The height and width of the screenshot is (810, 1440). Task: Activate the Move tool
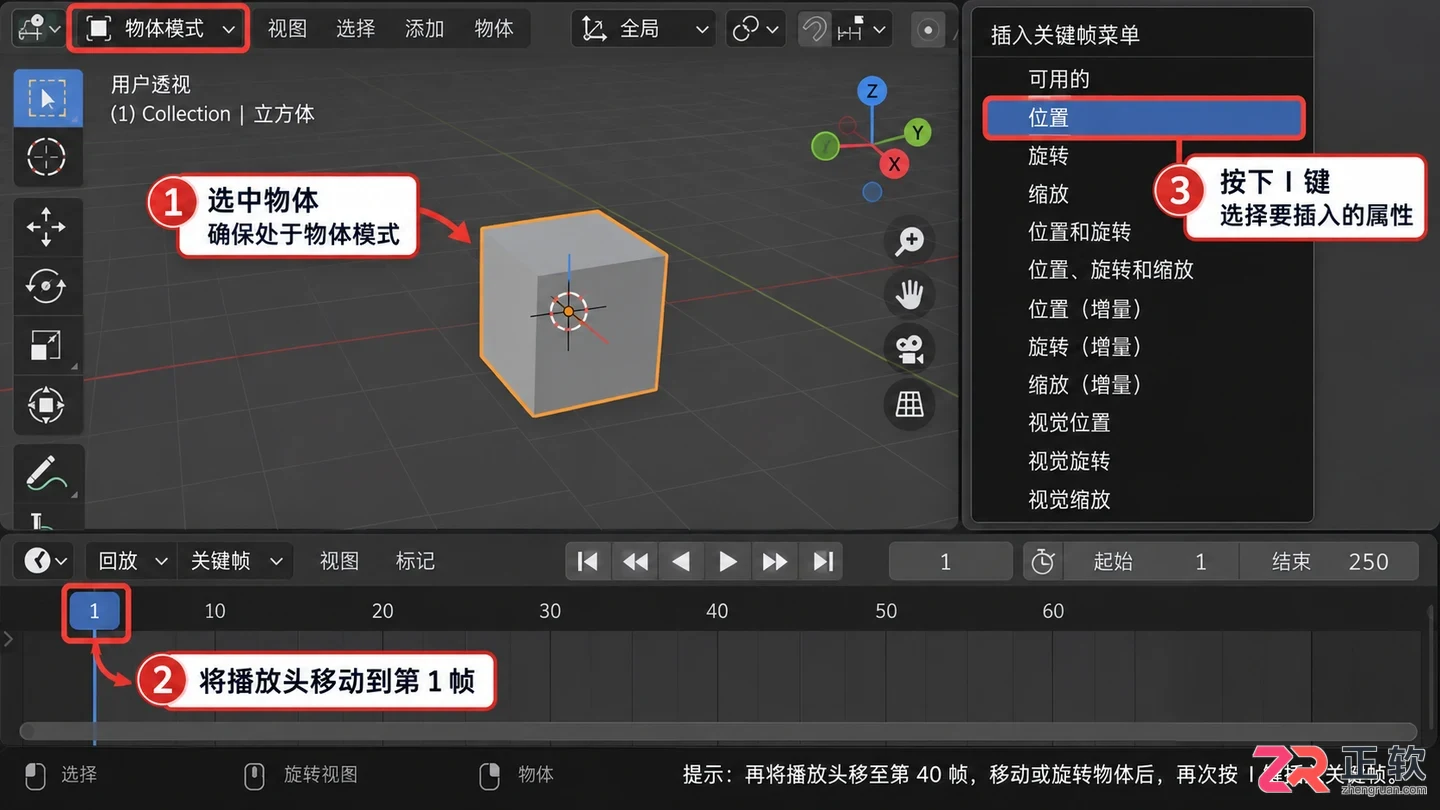point(47,228)
